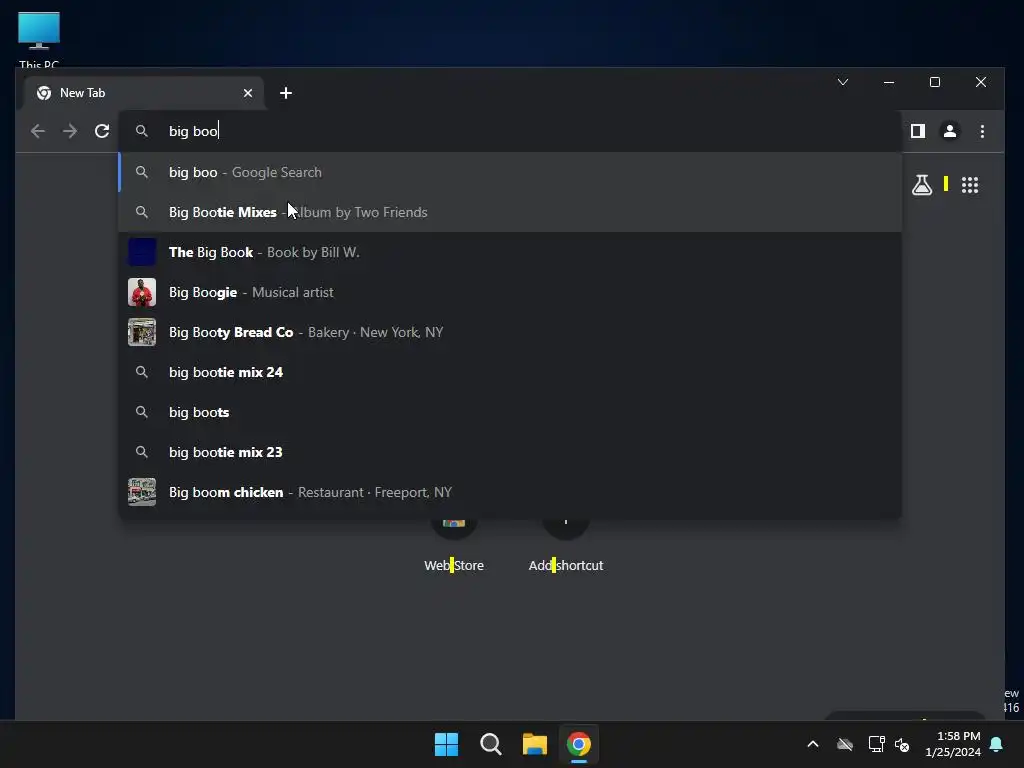Screen dimensions: 1024x768
Task: Open the Search Labs flask icon
Action: click(922, 185)
